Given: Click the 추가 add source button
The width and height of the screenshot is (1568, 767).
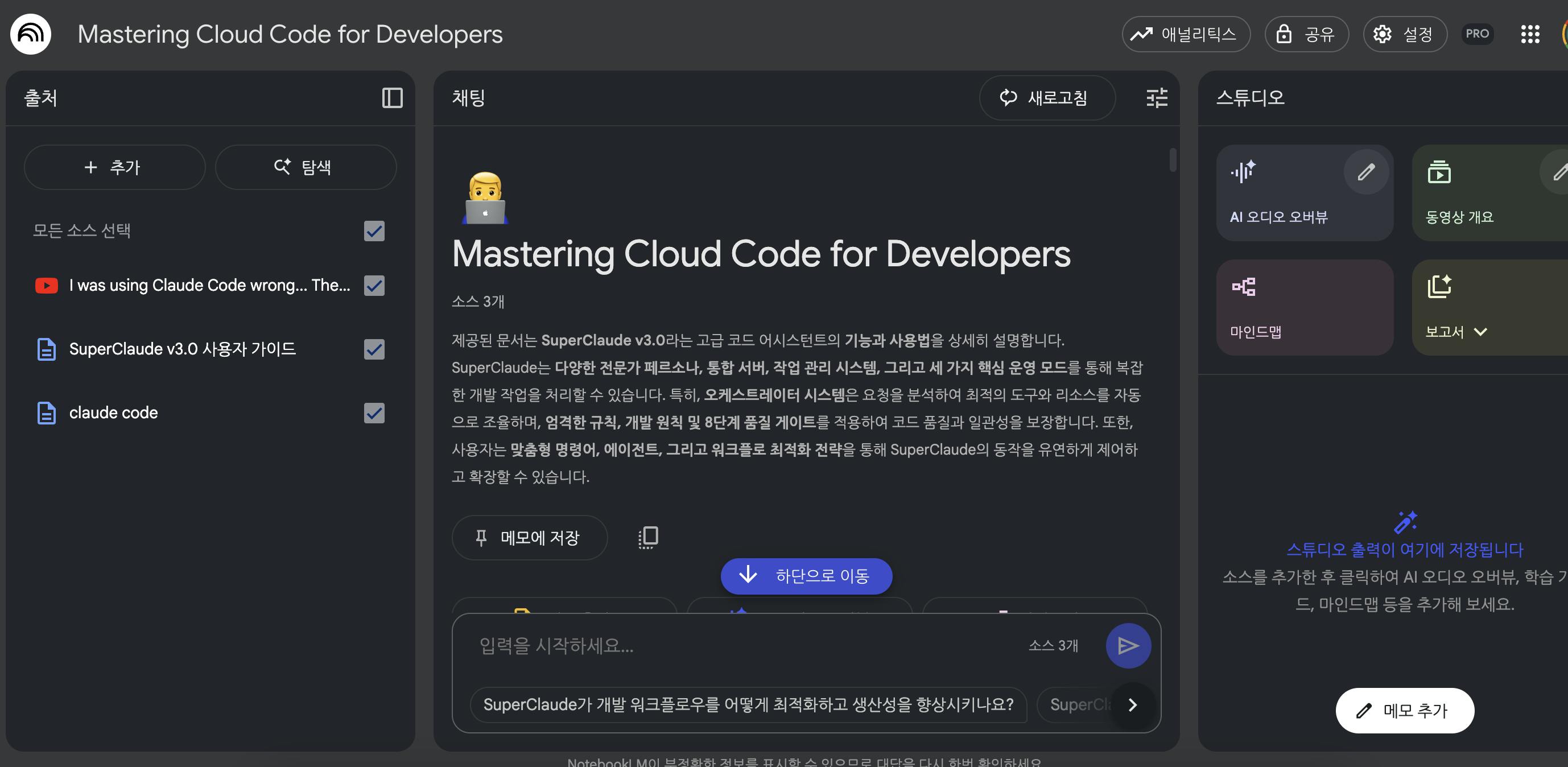Looking at the screenshot, I should [114, 167].
